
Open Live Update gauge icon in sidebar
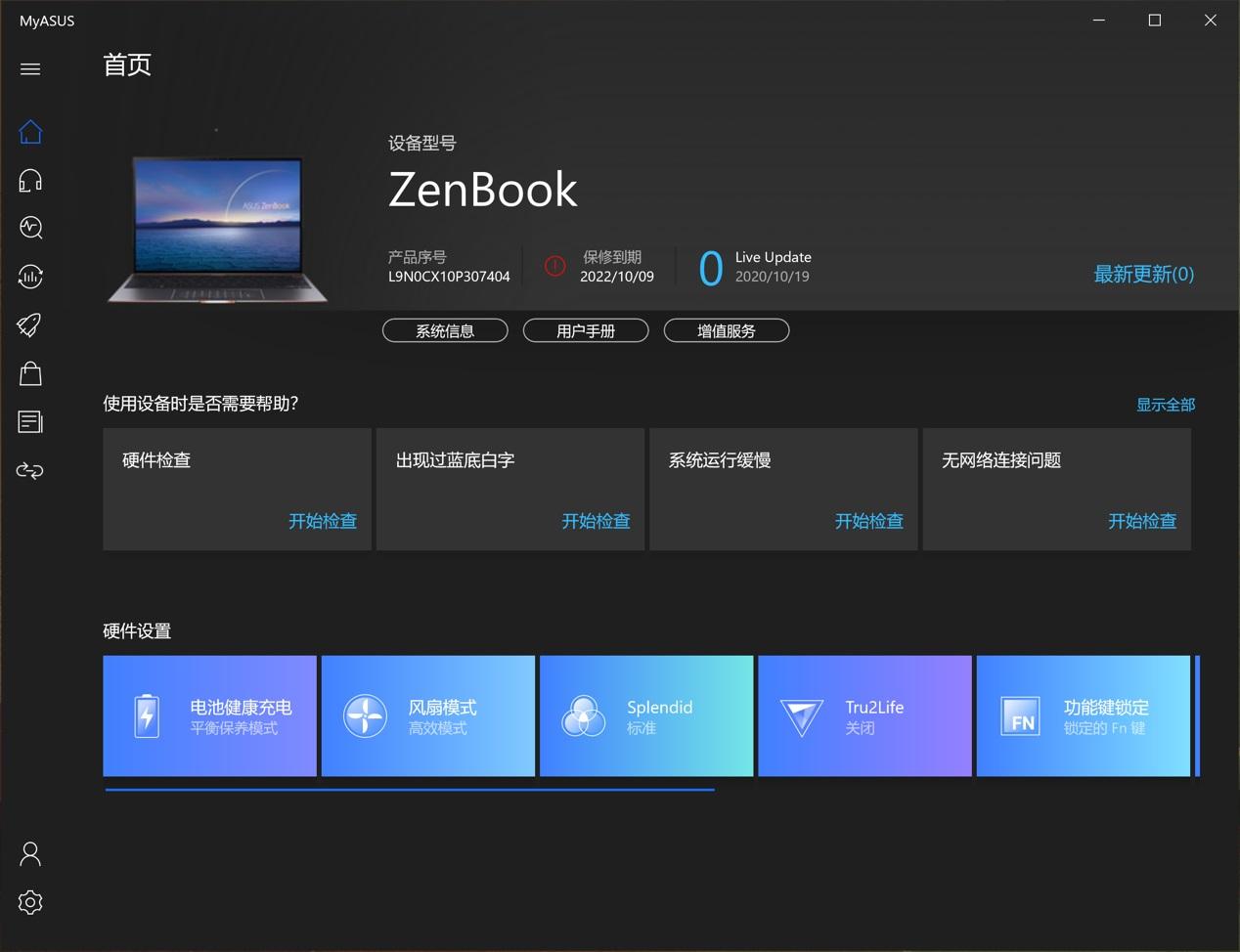tap(30, 277)
